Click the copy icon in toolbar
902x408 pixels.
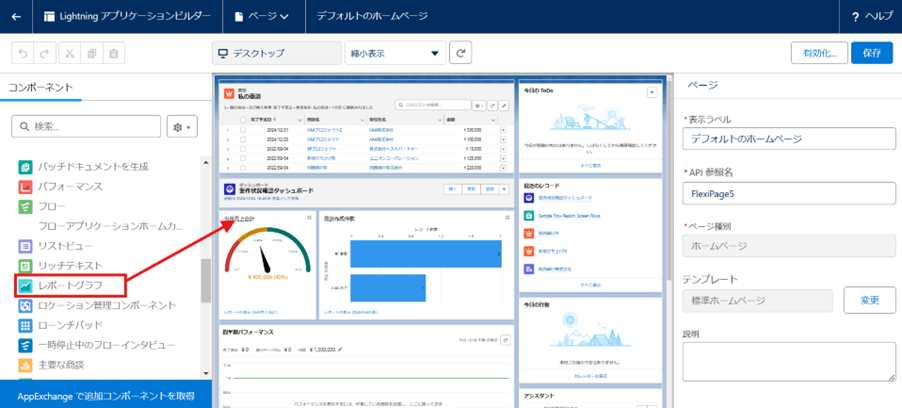[x=91, y=54]
